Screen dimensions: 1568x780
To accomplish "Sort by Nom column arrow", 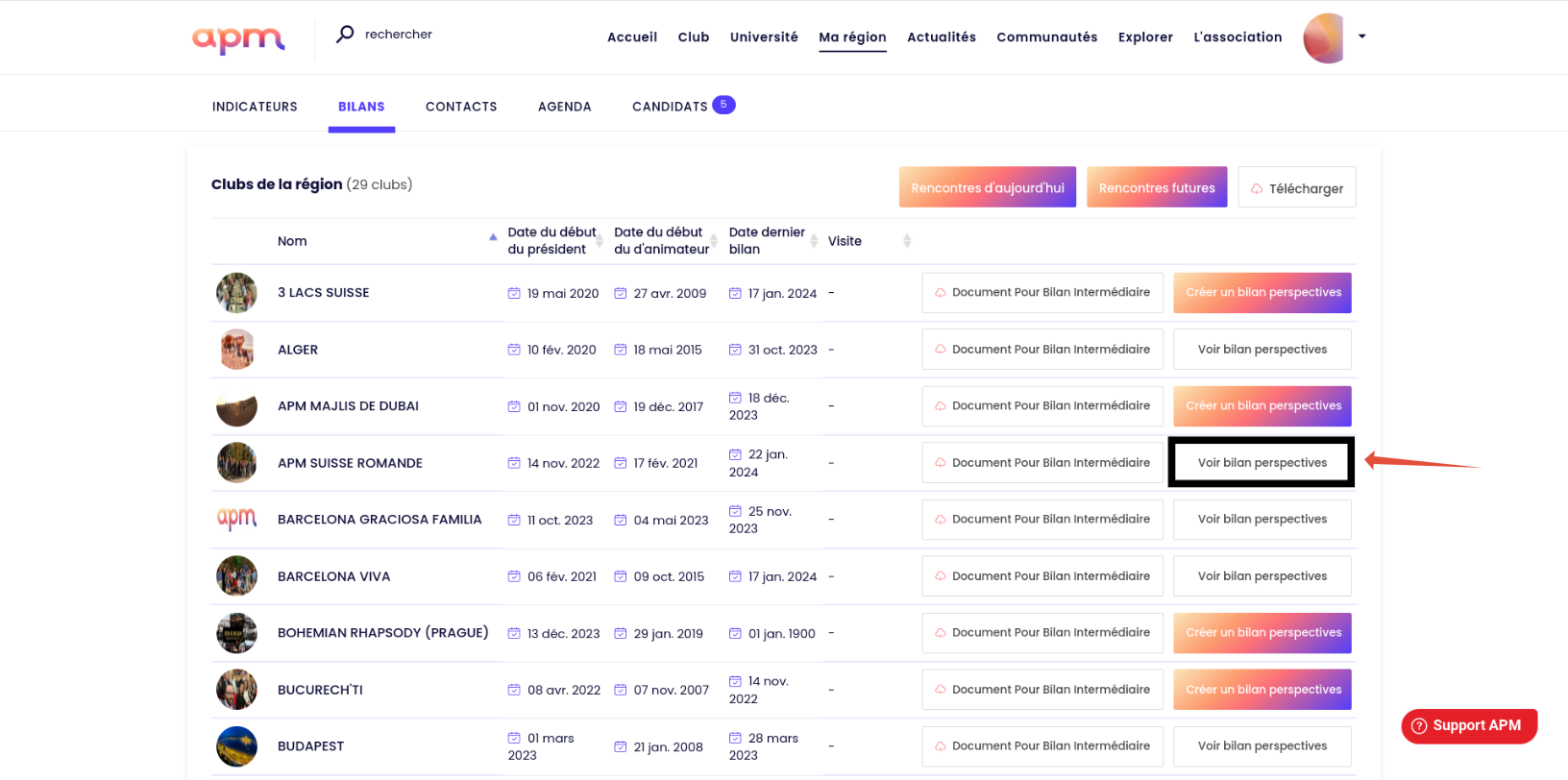I will coord(493,237).
